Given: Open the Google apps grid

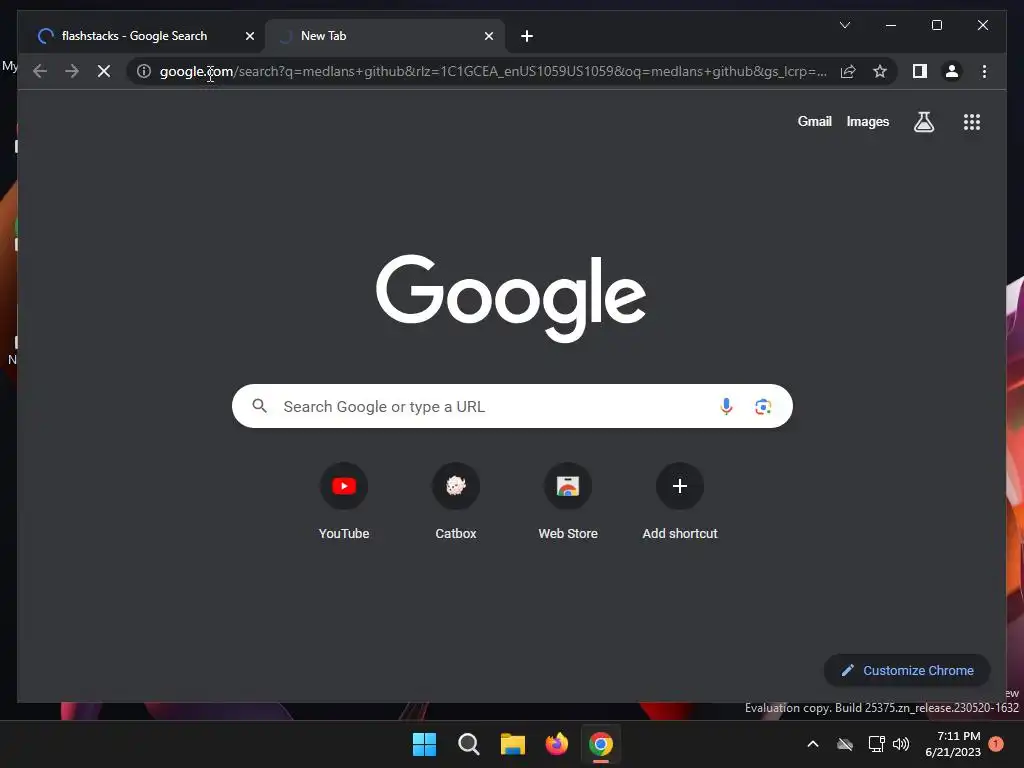Looking at the screenshot, I should (x=972, y=122).
